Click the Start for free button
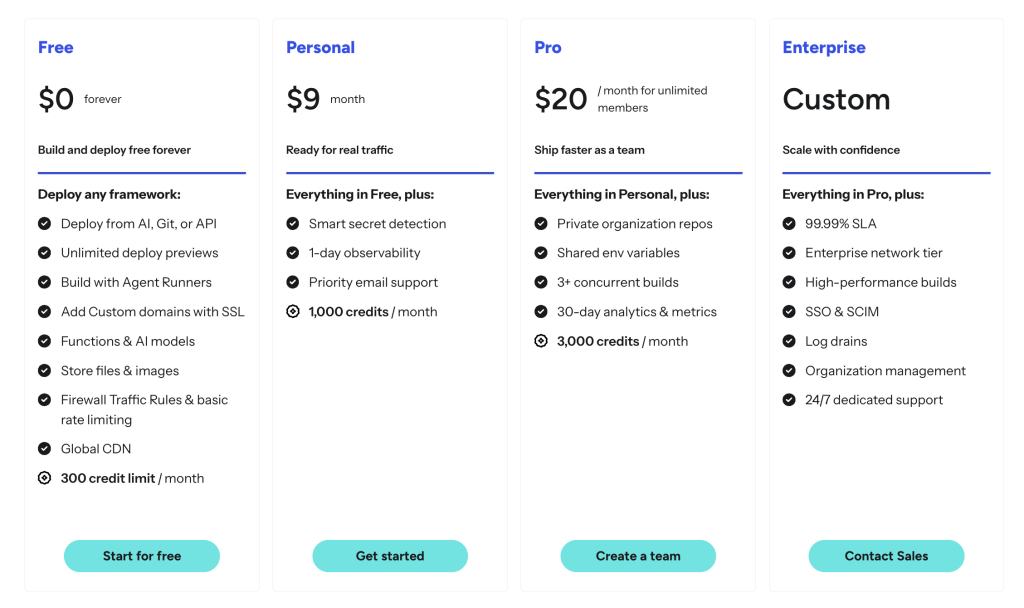 [x=142, y=556]
